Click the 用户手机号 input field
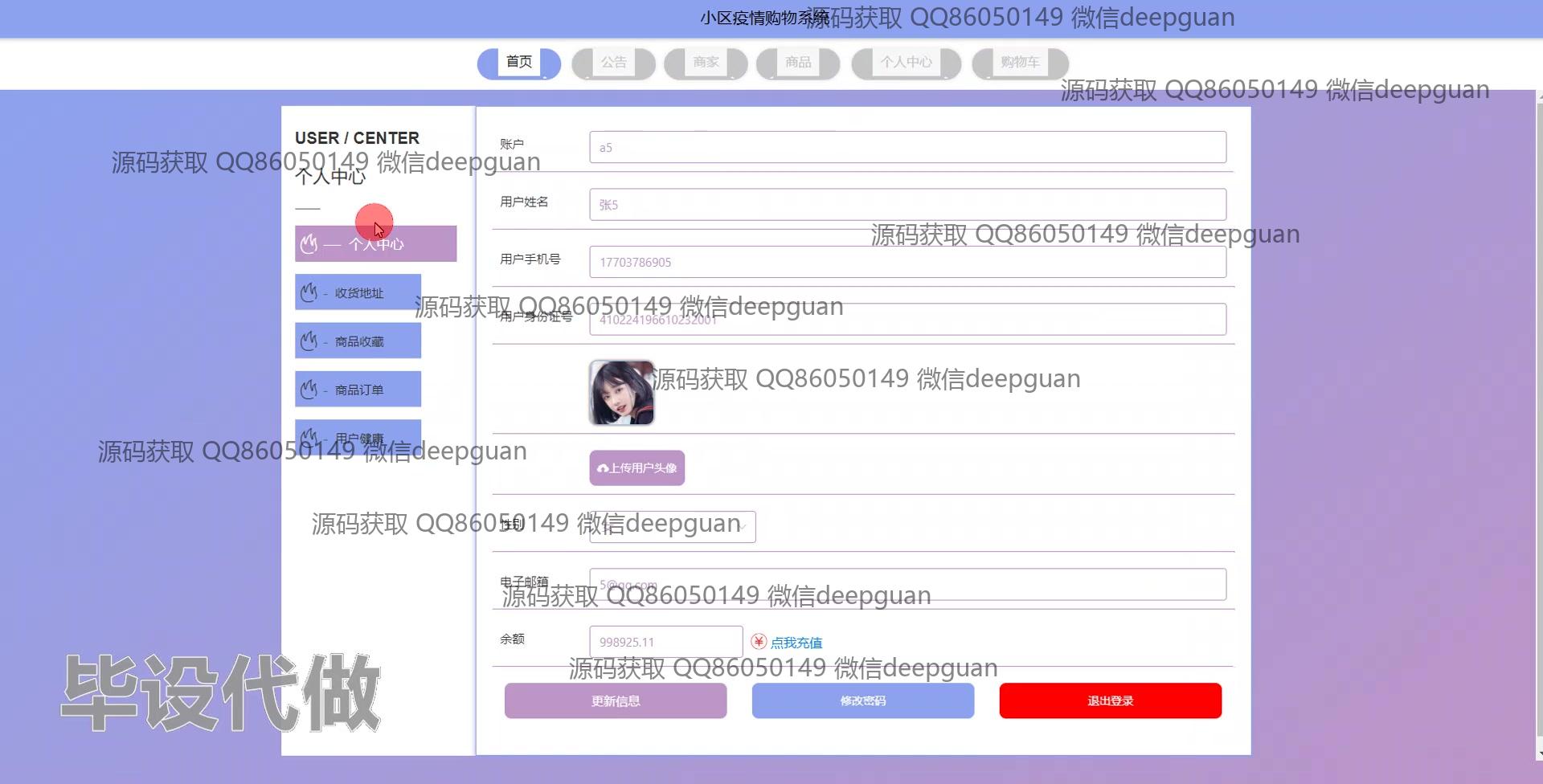 [x=907, y=262]
